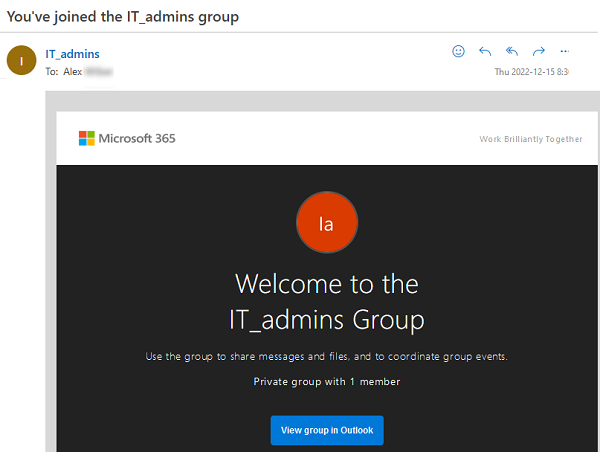The width and height of the screenshot is (600, 452).
Task: Reply all using the double-arrow icon
Action: click(512, 51)
